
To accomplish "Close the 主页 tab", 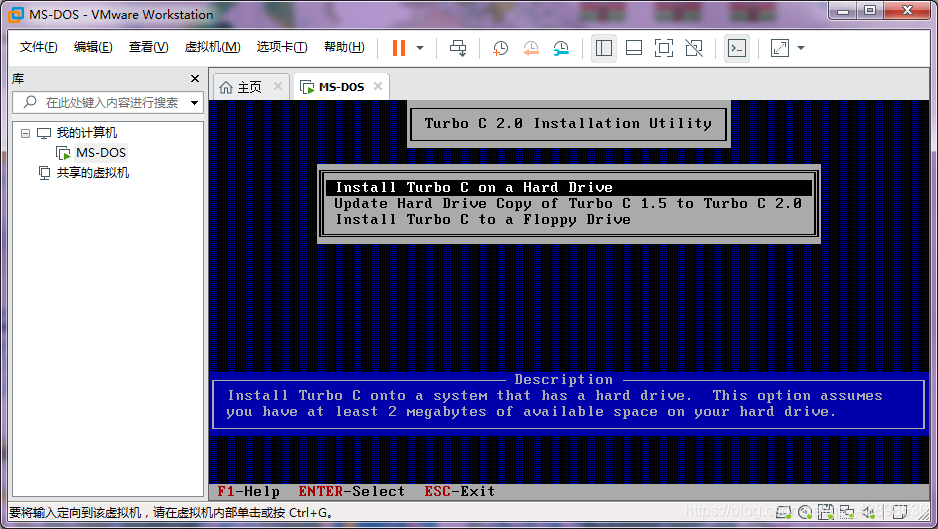I will click(278, 86).
